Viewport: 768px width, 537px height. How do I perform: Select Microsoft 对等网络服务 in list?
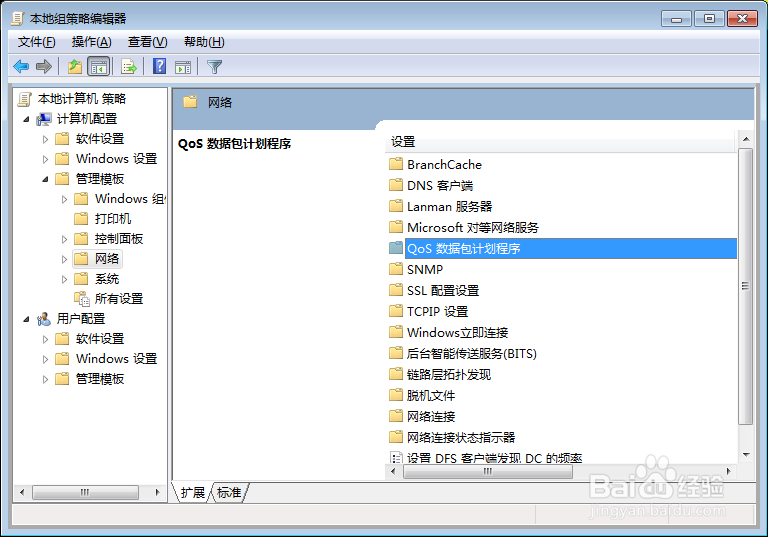coord(473,227)
